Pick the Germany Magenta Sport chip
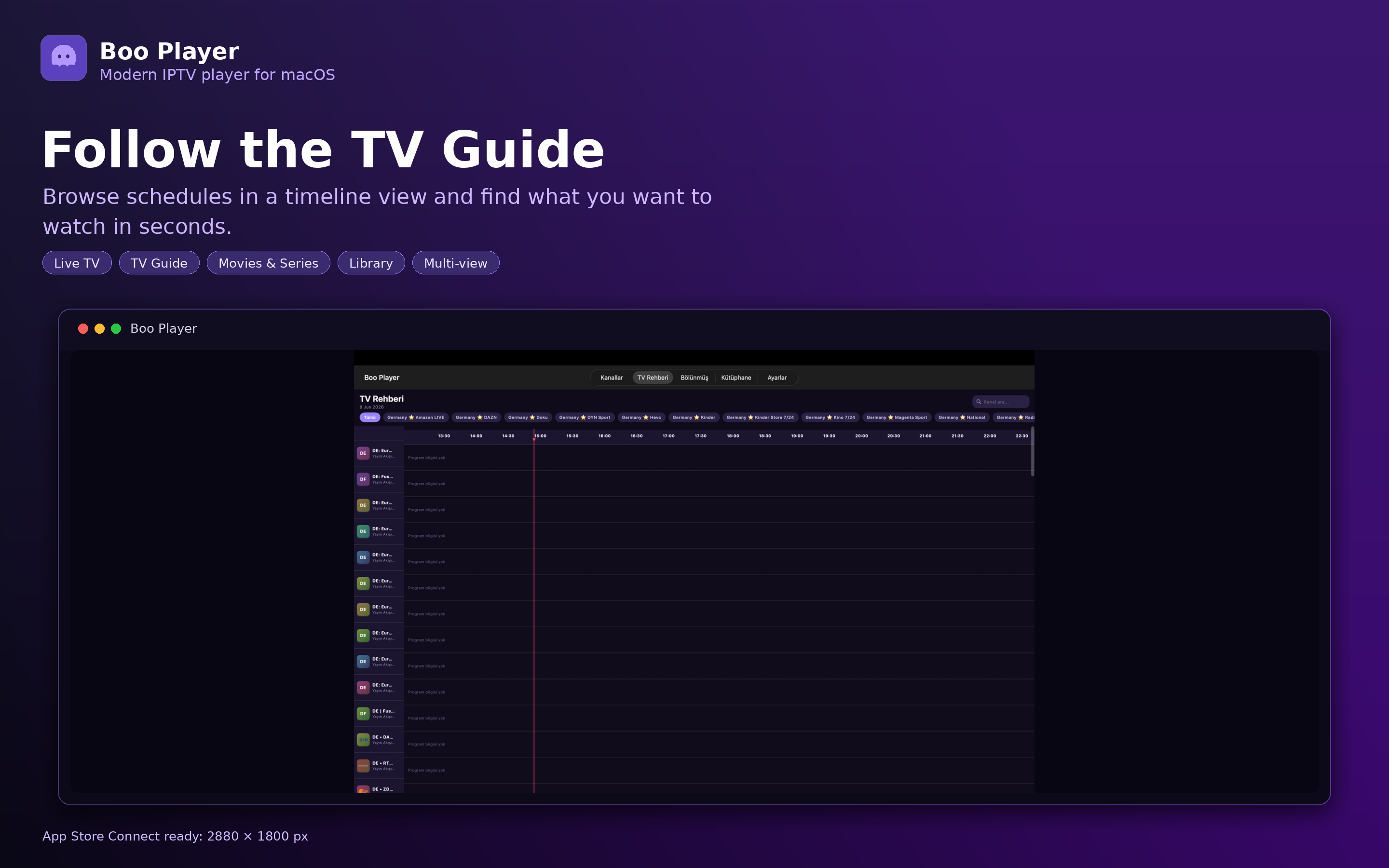Viewport: 1389px width, 868px height. click(x=897, y=417)
